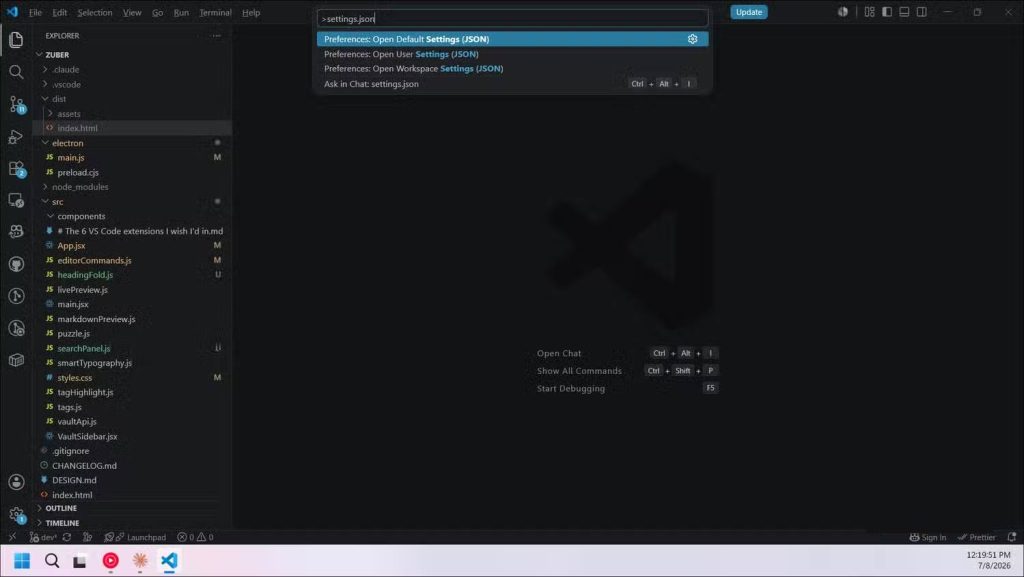Click the Customize Layout icon in title bar

(x=869, y=12)
